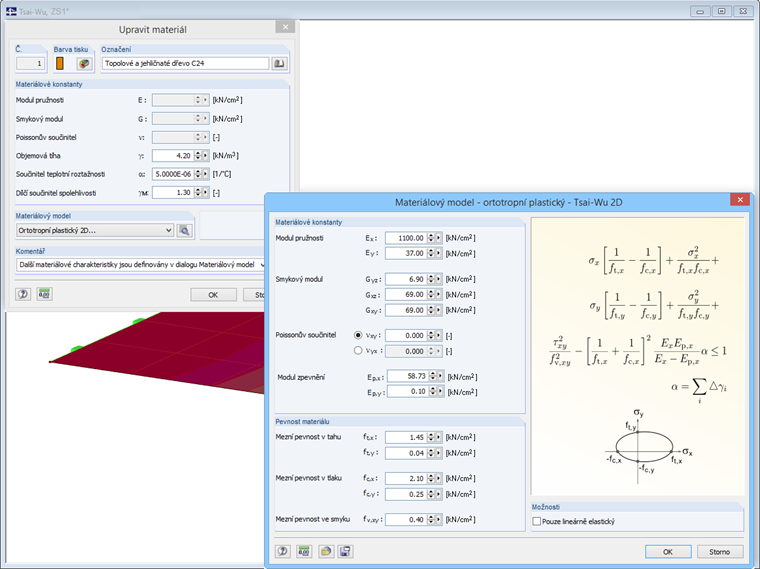Open γM field arrow menu button

(206, 192)
